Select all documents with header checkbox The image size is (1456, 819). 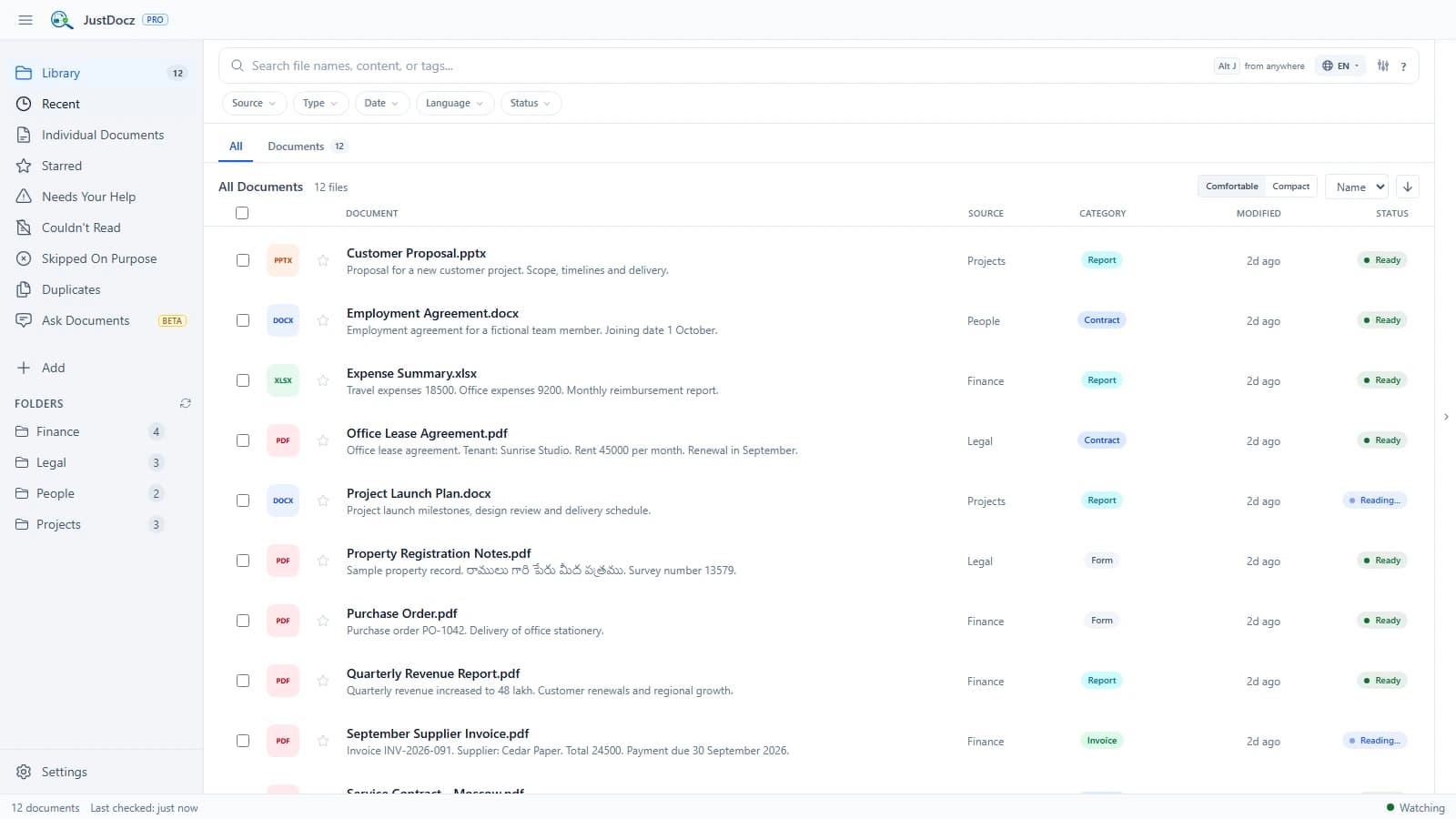click(x=242, y=213)
